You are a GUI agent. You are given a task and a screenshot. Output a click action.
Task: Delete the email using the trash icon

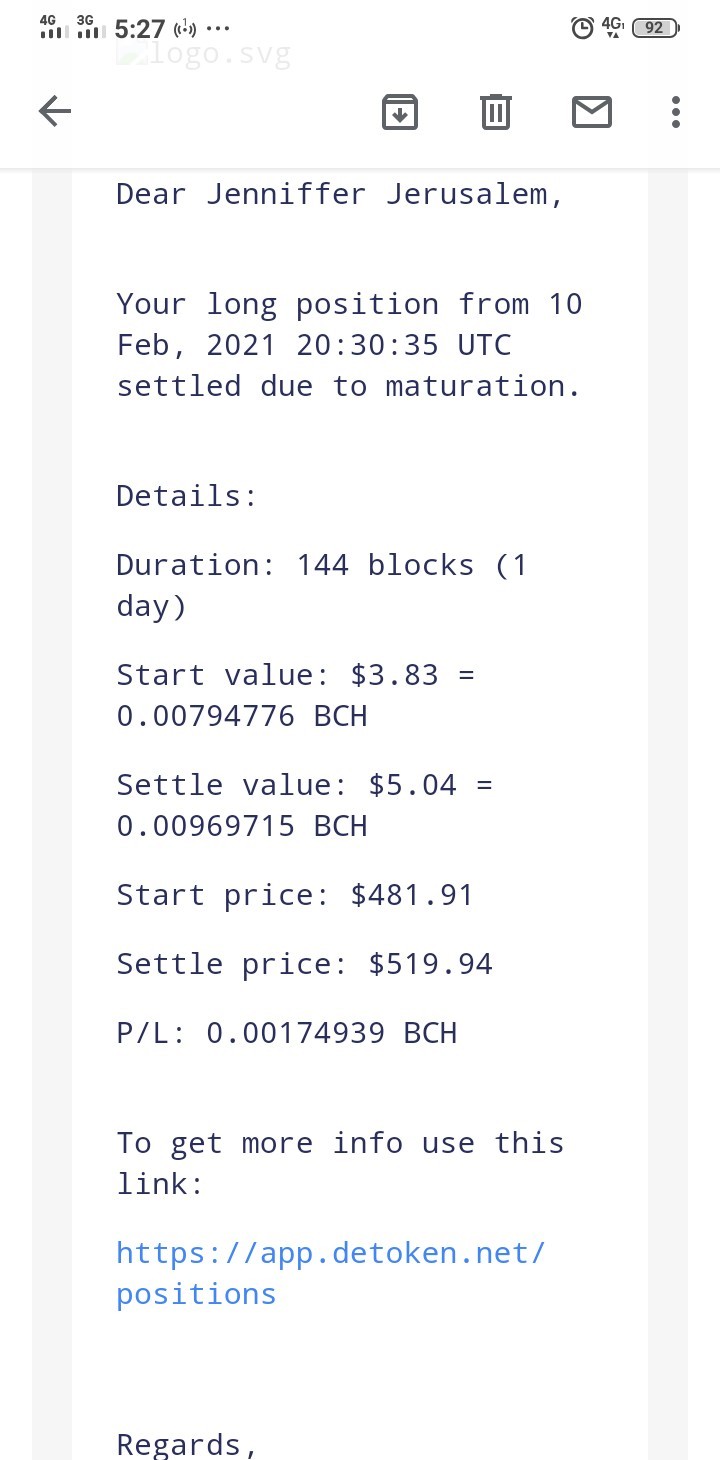[496, 112]
